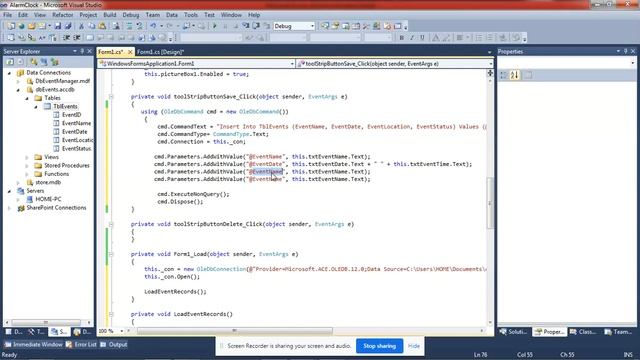The image size is (640, 360).
Task: Click the Start Debugging play icon
Action: [215, 26]
